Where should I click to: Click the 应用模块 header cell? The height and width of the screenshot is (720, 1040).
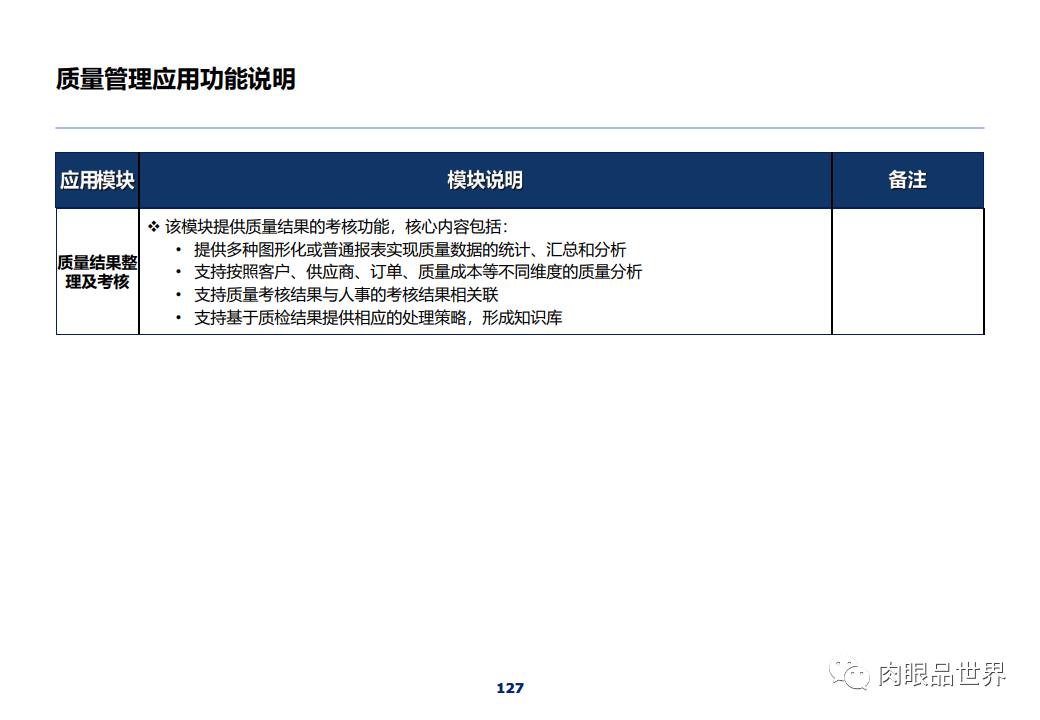(97, 180)
